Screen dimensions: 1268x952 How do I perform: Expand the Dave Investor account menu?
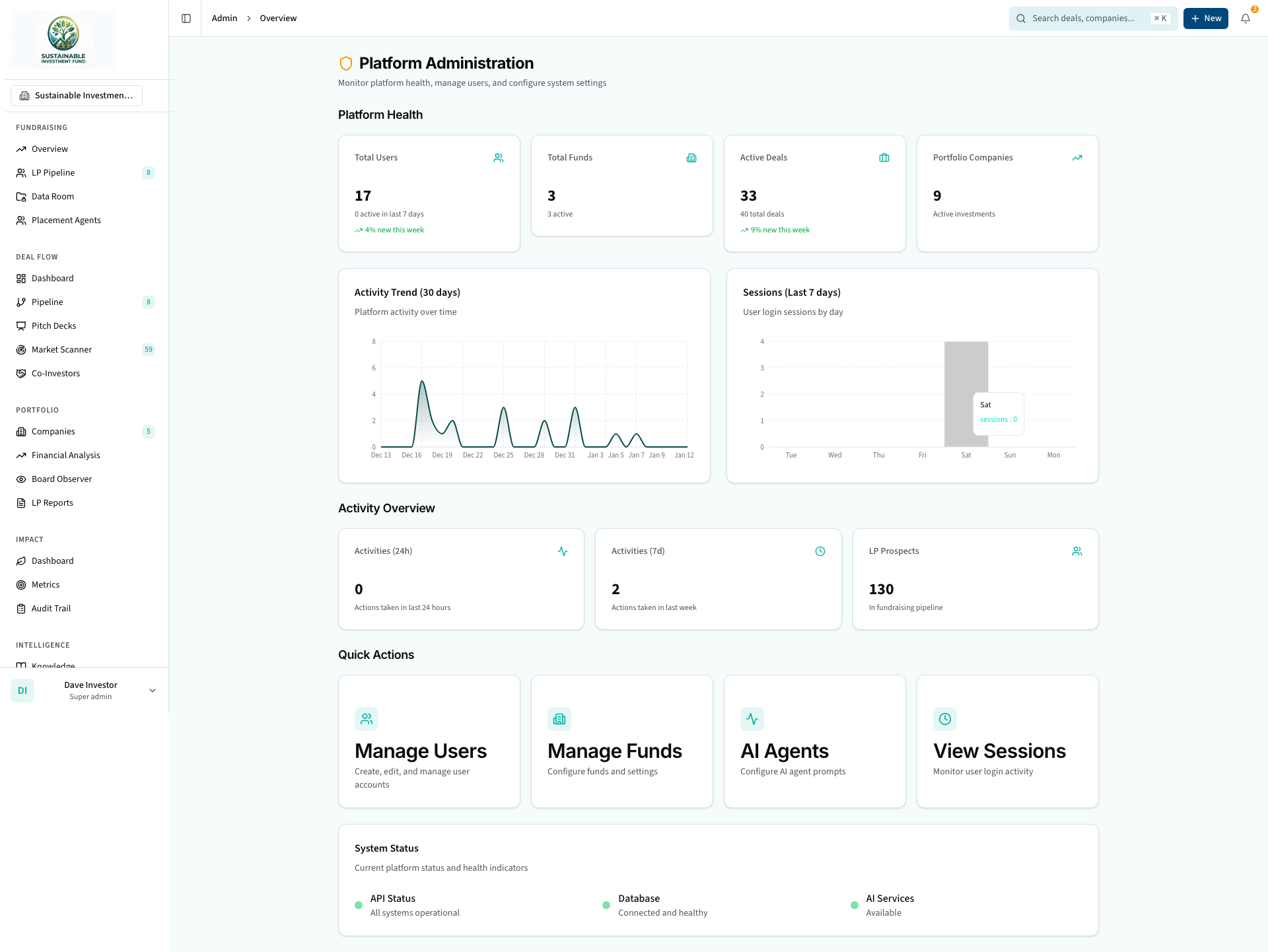(153, 691)
